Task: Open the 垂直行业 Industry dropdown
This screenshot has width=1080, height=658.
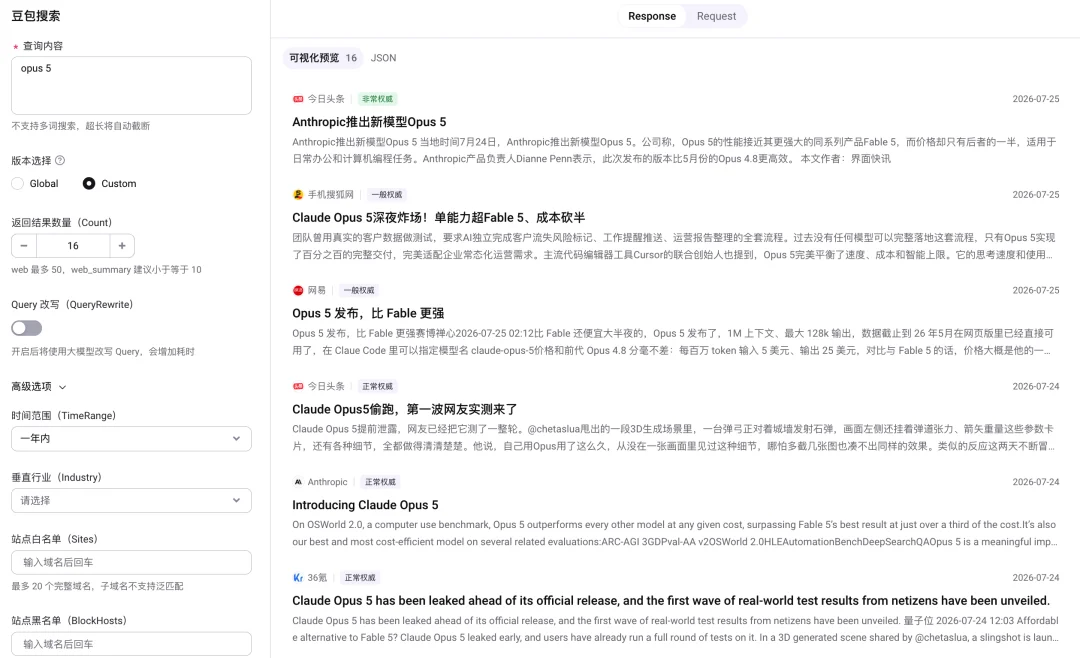Action: coord(131,501)
